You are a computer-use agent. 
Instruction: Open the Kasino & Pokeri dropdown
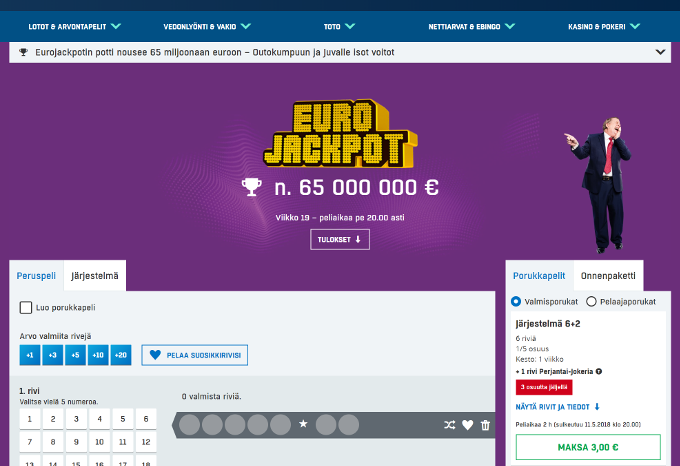point(604,26)
